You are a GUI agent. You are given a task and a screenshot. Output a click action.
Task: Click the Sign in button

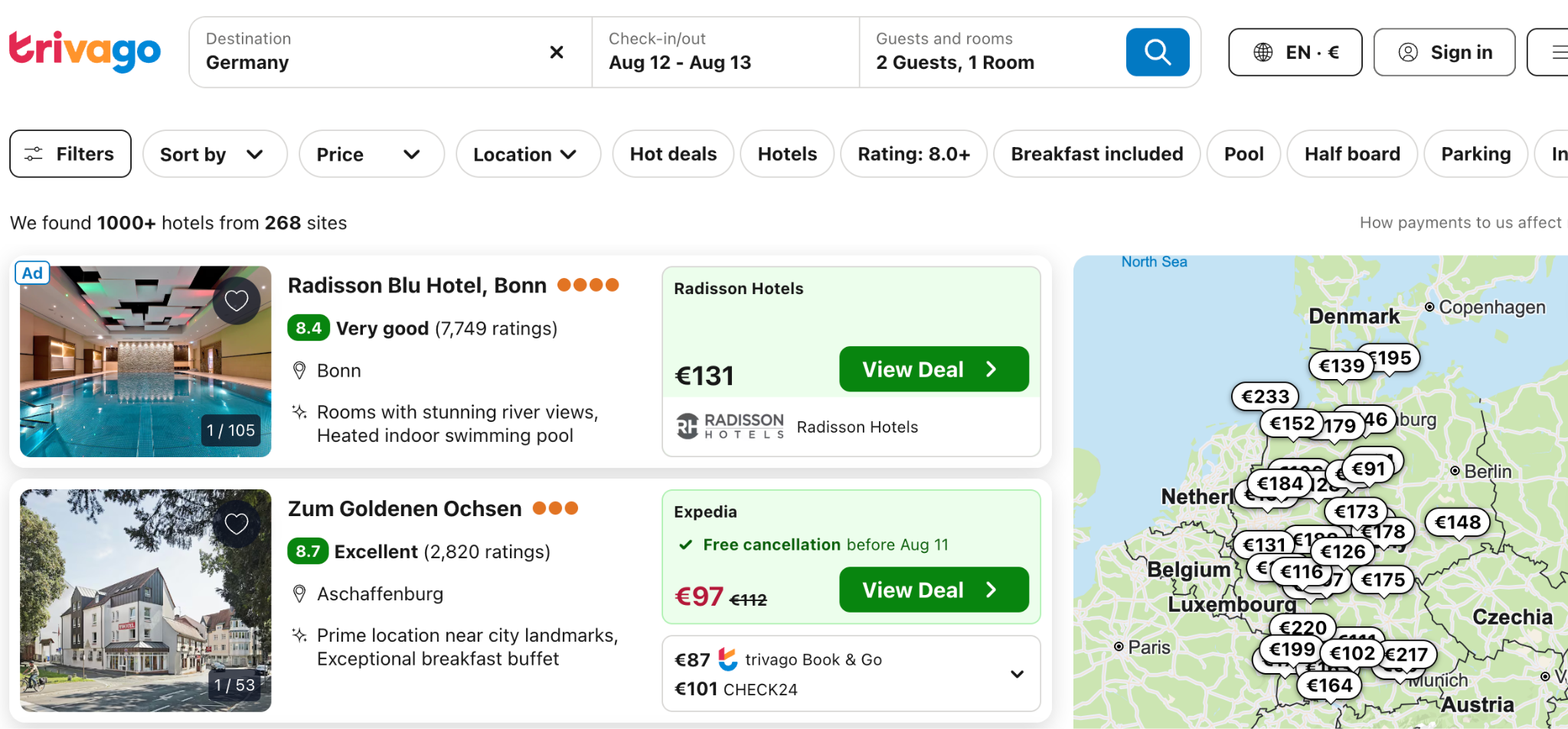1445,52
